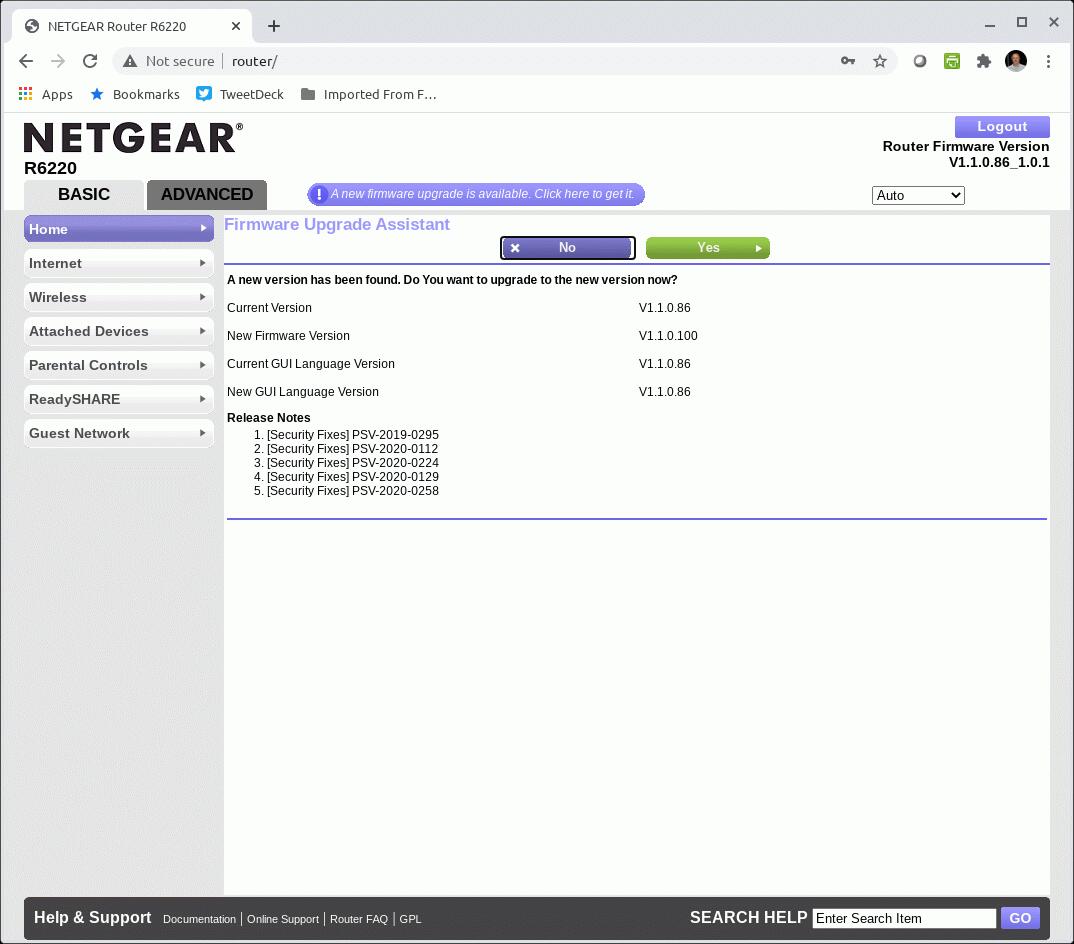Select the NETGEAR Router R6220 browser tab
Screen dimensions: 1074x944
pos(132,26)
